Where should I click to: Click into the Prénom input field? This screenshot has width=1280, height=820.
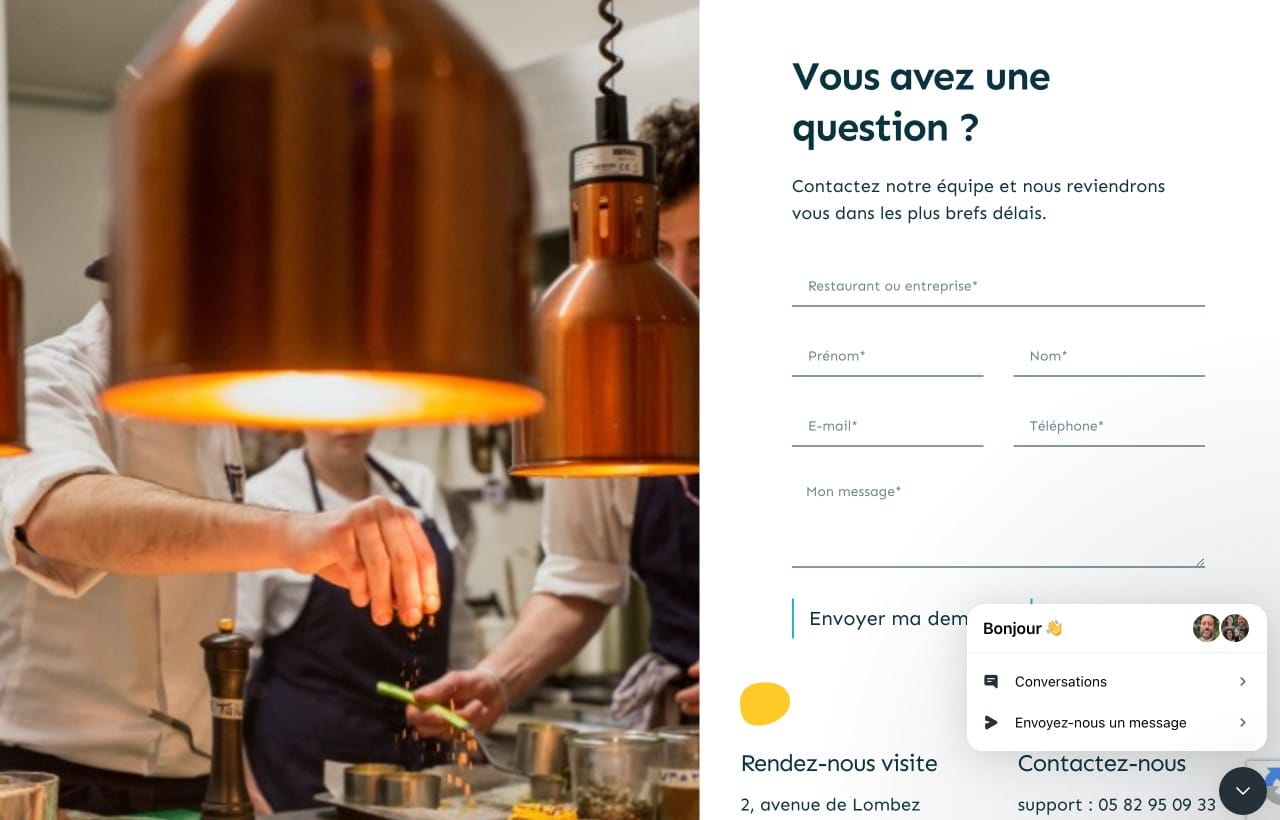click(x=888, y=356)
